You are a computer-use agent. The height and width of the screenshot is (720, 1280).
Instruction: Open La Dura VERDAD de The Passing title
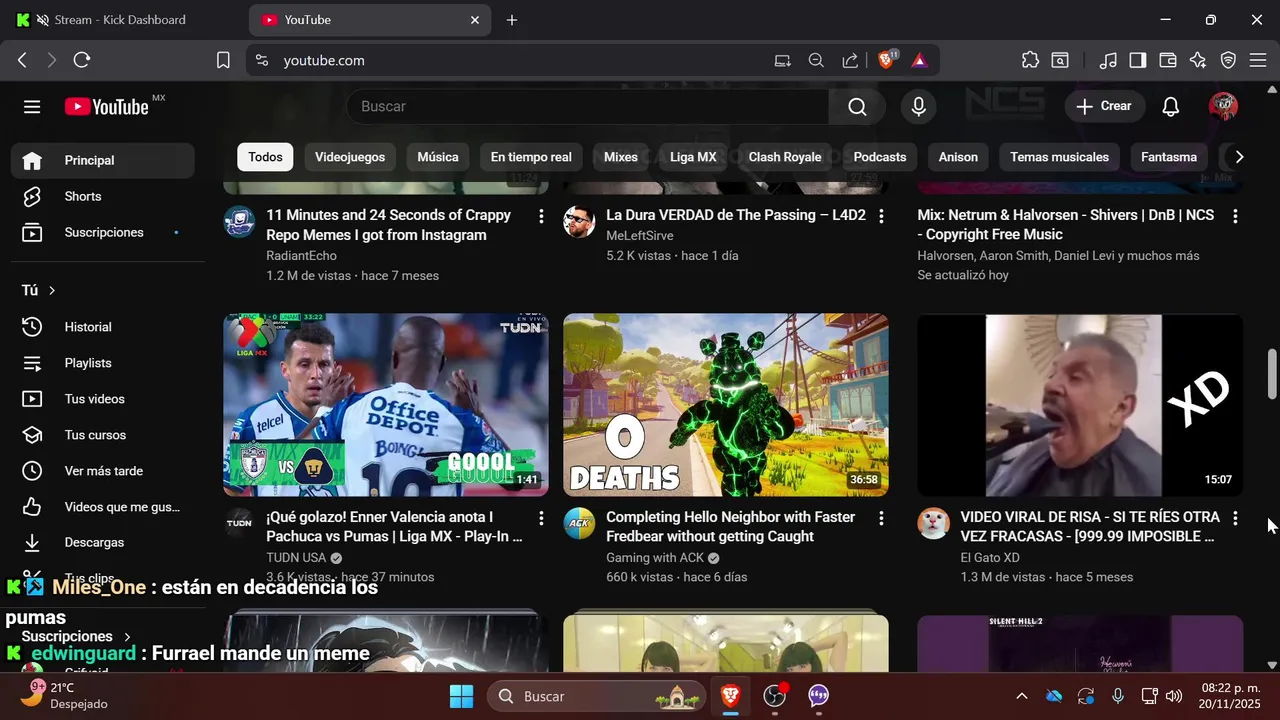[x=736, y=215]
